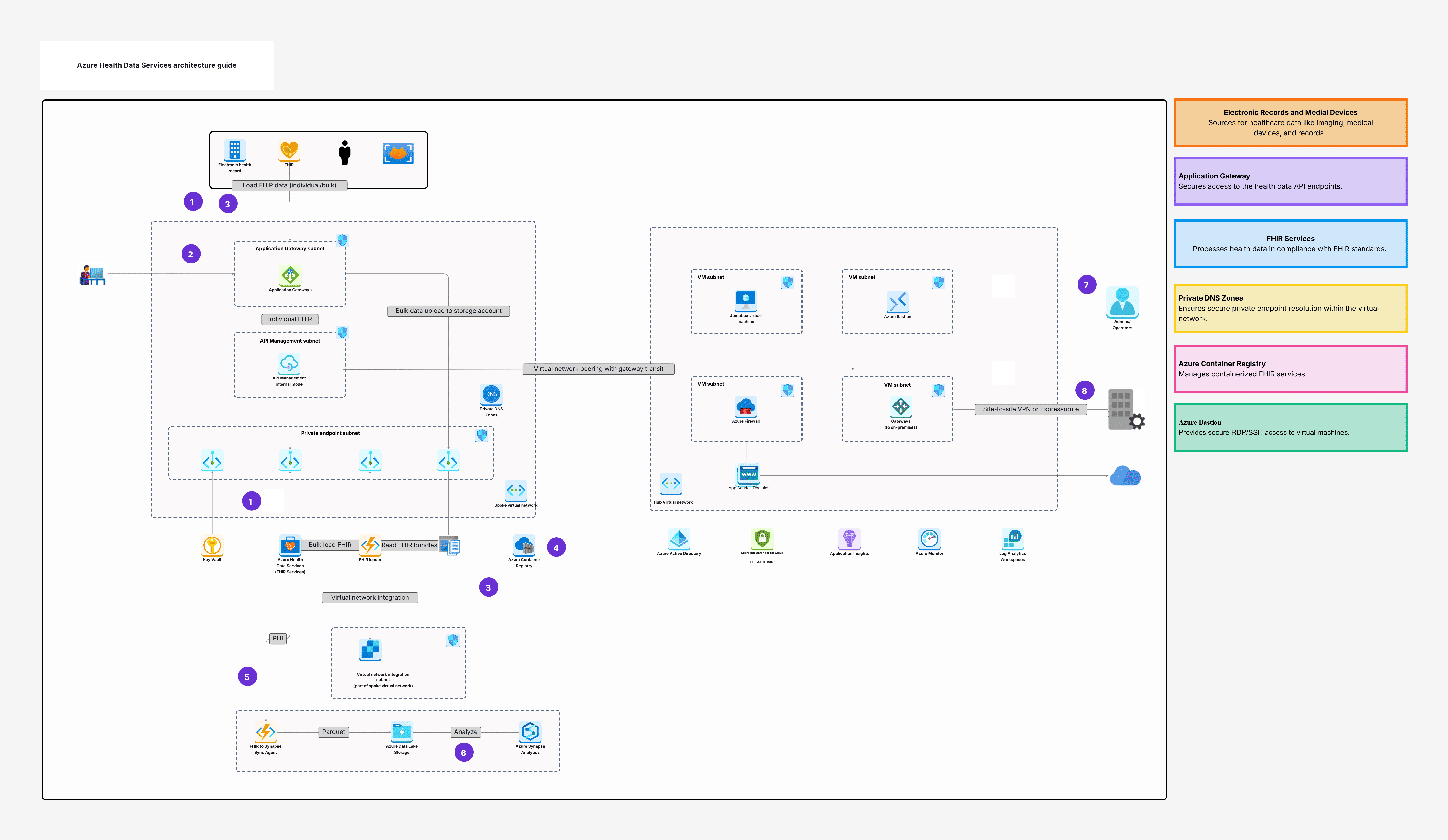Click the Bulk load FHIR label
This screenshot has height=840, width=1448.
click(330, 545)
